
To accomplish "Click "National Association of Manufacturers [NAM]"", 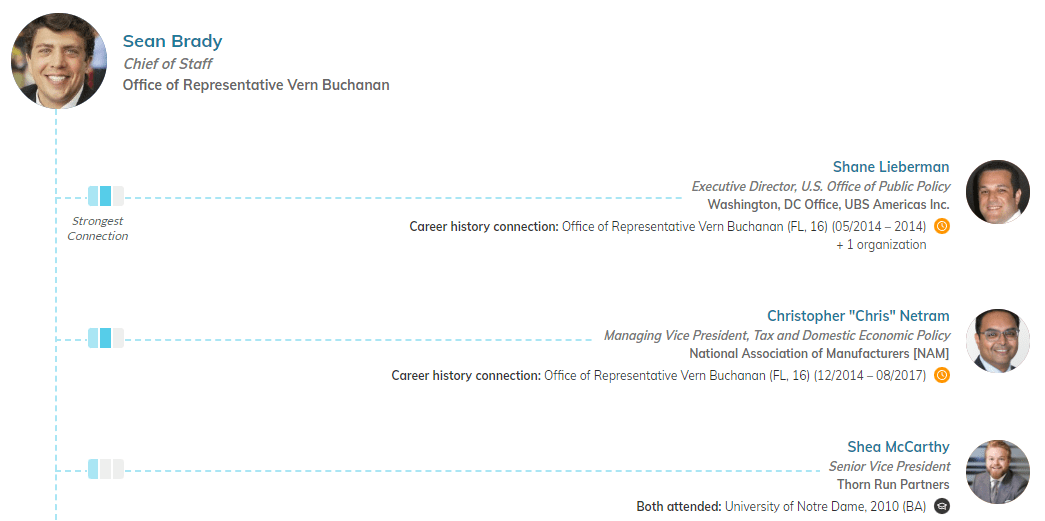I will coord(819,354).
